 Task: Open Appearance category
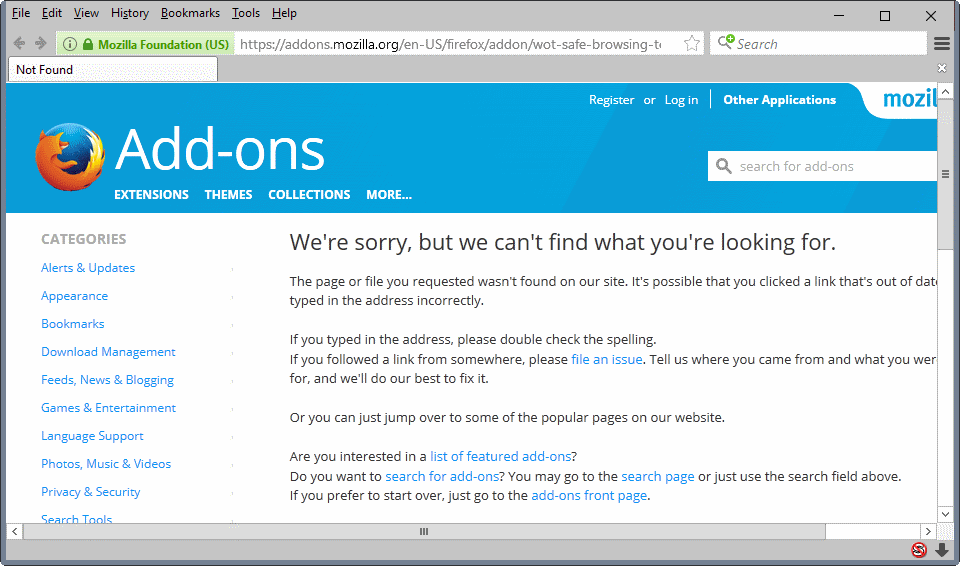75,296
